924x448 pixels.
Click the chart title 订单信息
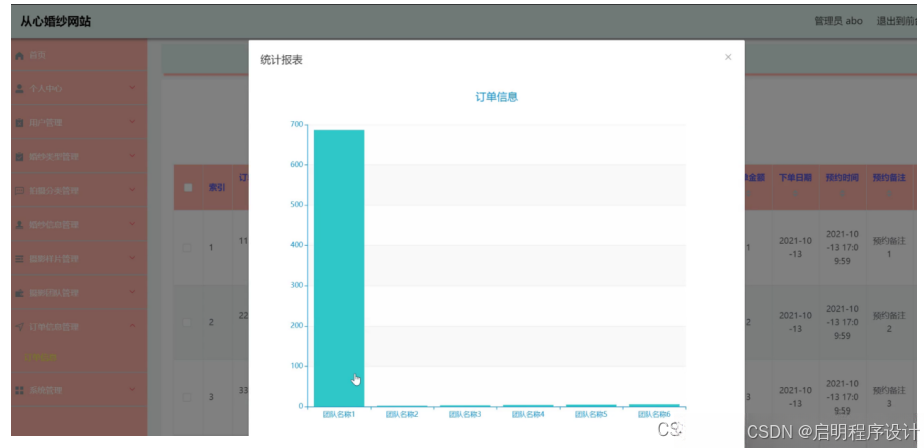[497, 97]
